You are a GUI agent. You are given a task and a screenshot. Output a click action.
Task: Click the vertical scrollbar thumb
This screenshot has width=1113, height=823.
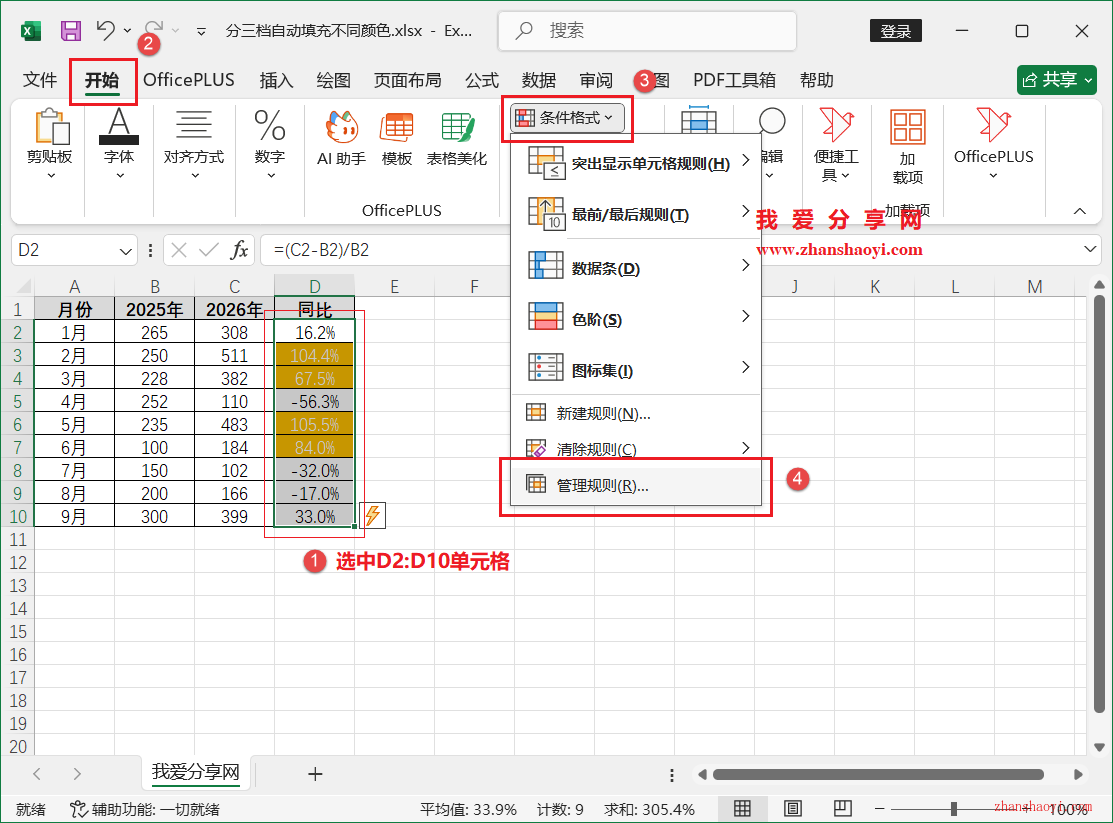point(1100,503)
